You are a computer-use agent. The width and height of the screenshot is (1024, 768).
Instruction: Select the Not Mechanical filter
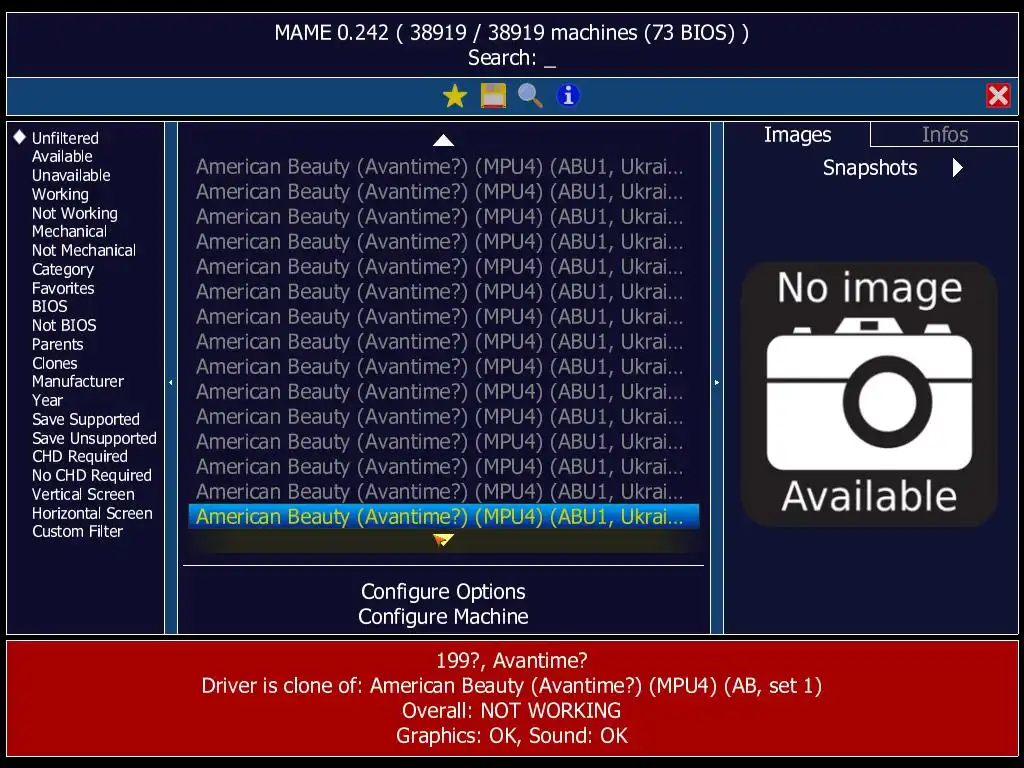click(84, 251)
